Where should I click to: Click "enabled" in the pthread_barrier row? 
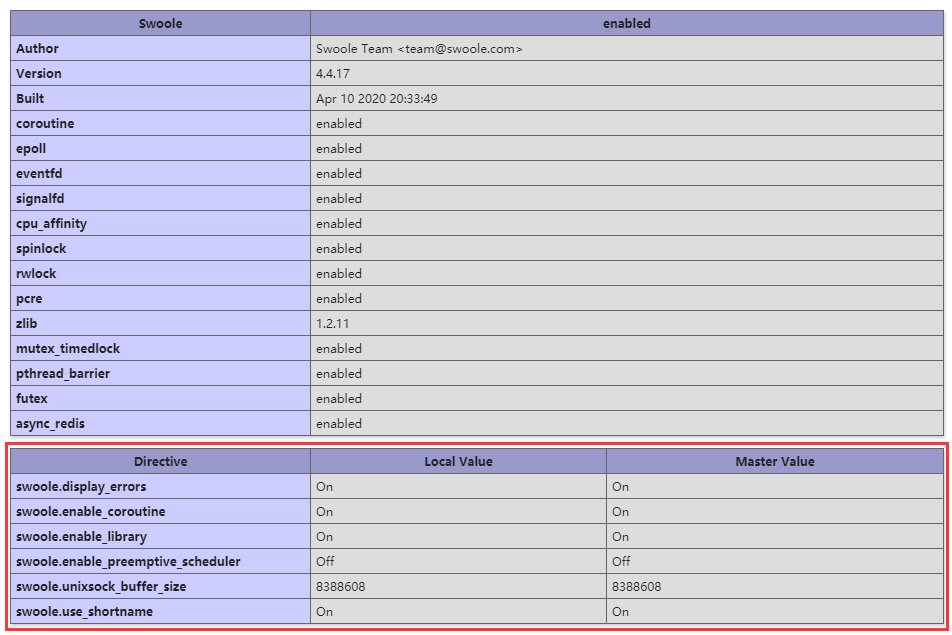(x=339, y=373)
